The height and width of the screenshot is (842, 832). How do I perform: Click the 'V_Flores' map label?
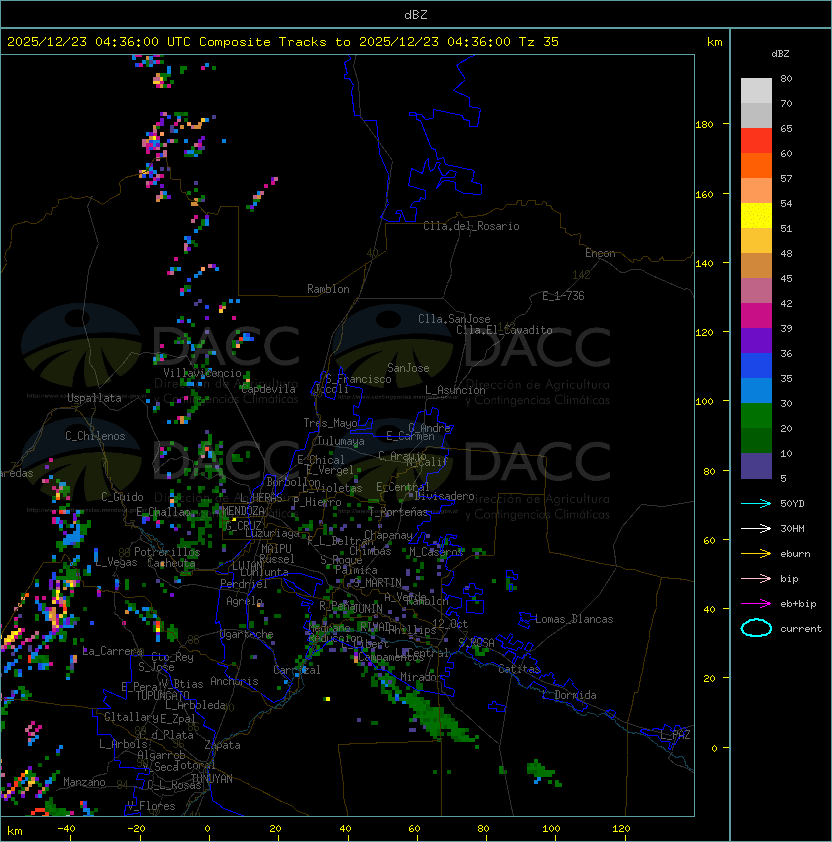tap(151, 806)
